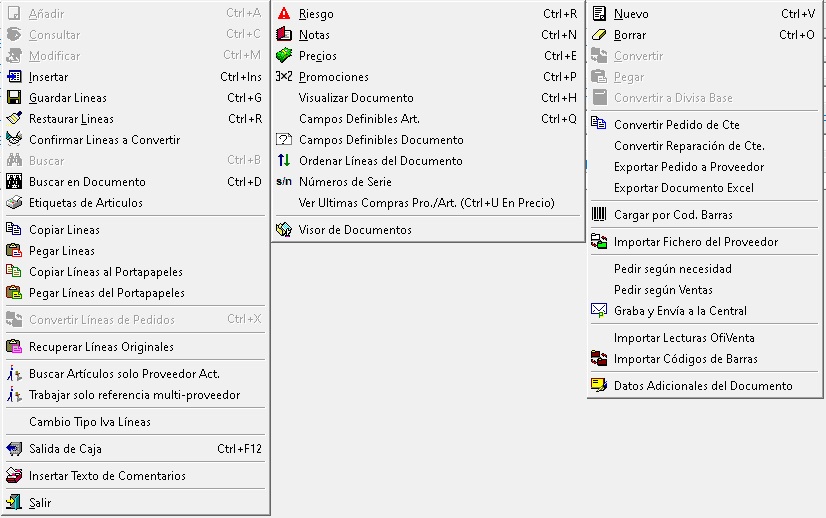Click the barcode icon for Cargar por Cod. Barras

point(599,214)
